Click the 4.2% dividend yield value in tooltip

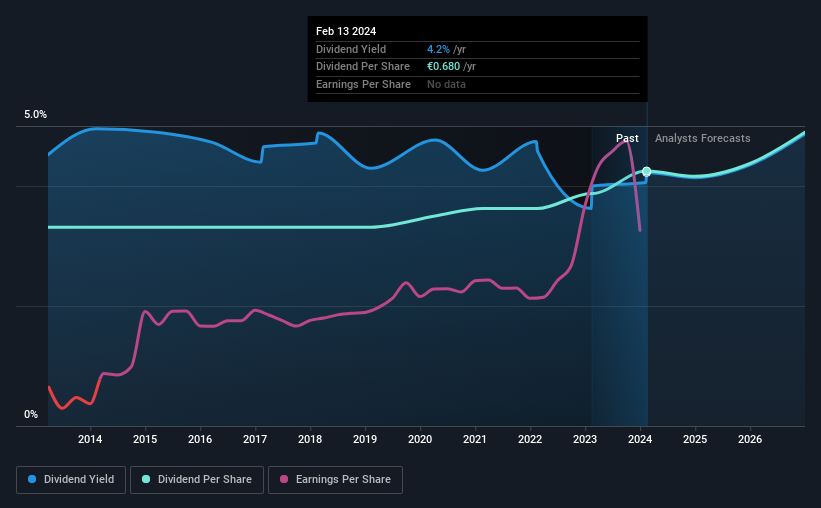[438, 49]
